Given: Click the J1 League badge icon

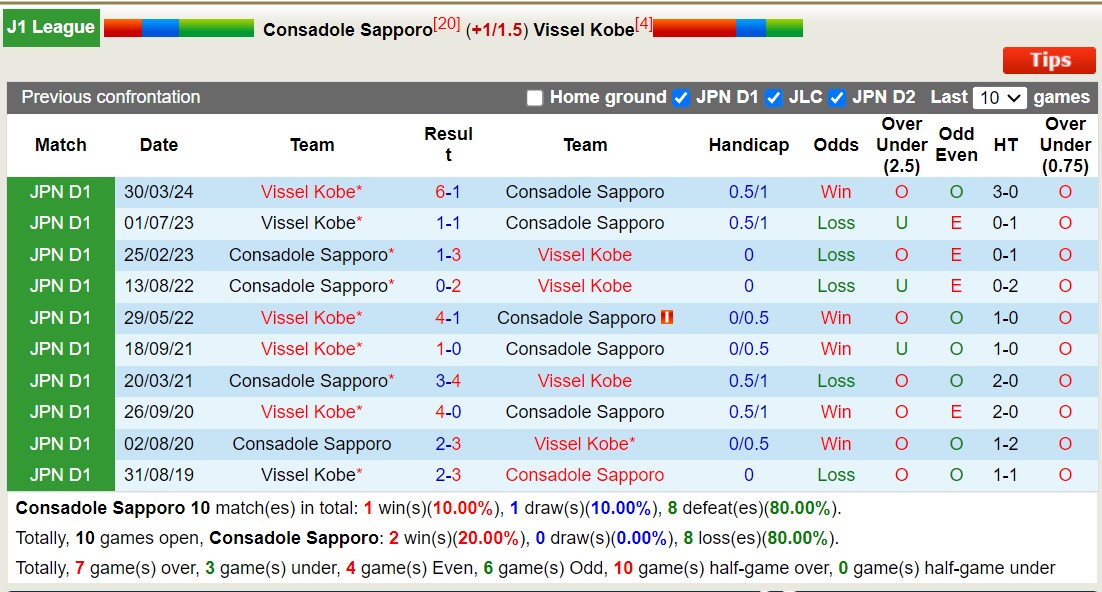Looking at the screenshot, I should point(50,27).
